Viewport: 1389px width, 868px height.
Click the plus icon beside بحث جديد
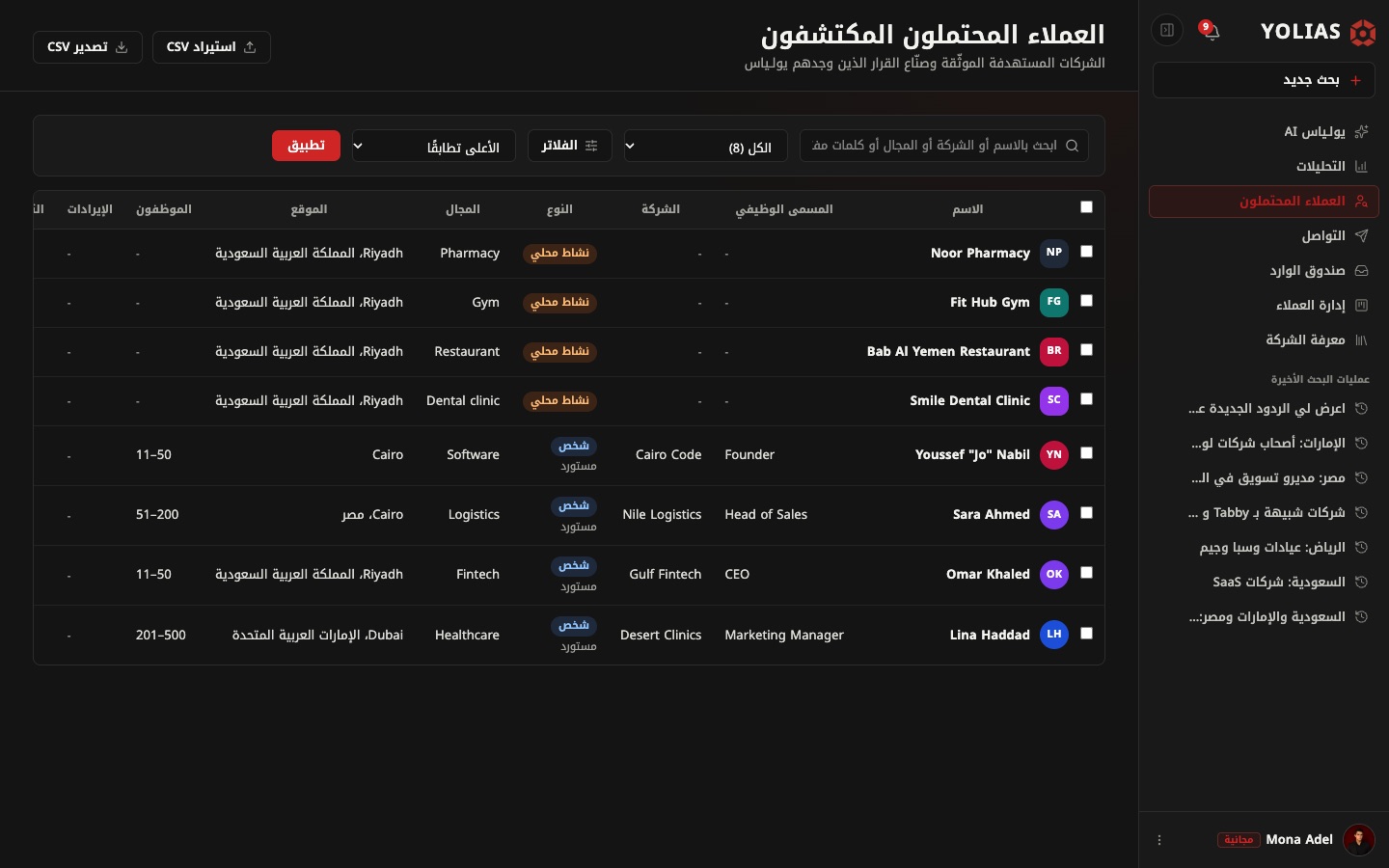click(1355, 80)
